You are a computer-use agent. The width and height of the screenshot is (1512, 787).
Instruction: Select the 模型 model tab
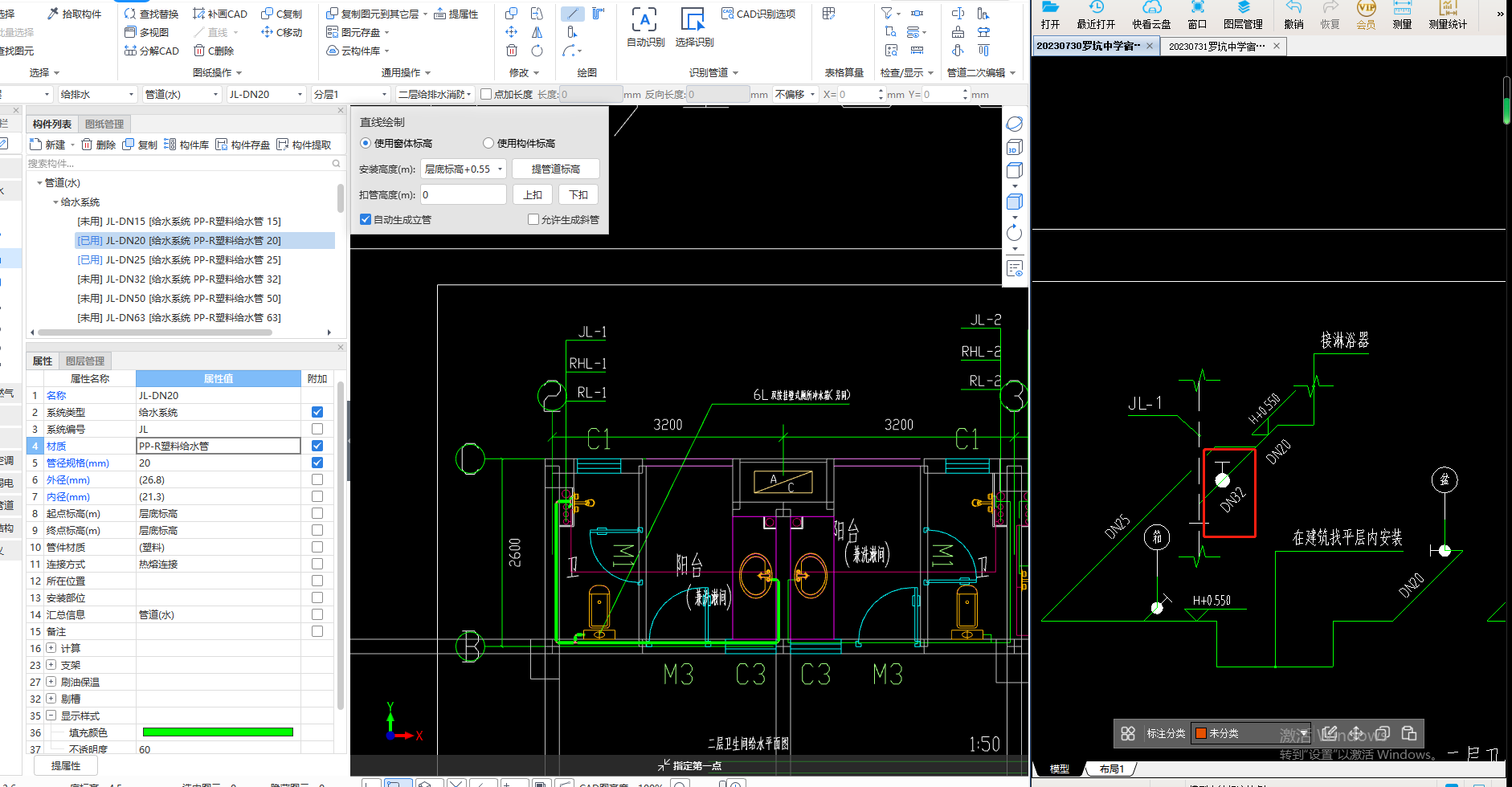(1059, 769)
